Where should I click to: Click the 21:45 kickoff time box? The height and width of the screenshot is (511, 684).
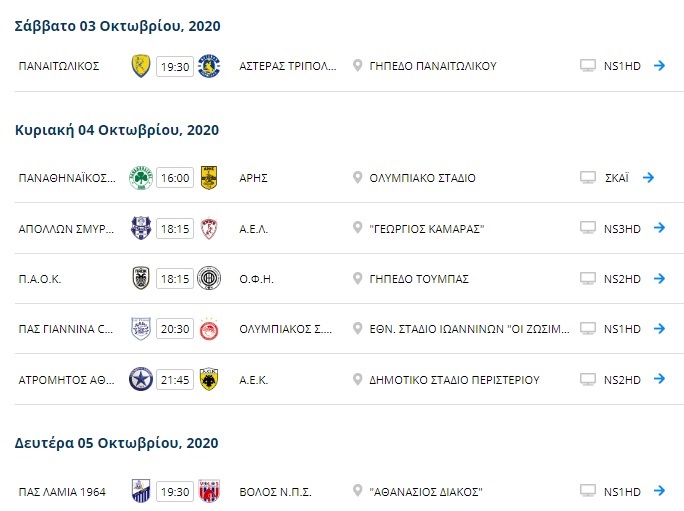(x=175, y=380)
